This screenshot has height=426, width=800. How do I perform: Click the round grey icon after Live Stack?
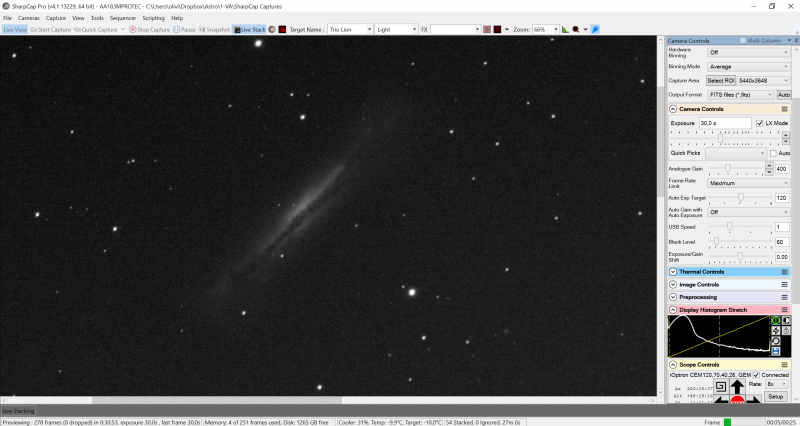[272, 30]
